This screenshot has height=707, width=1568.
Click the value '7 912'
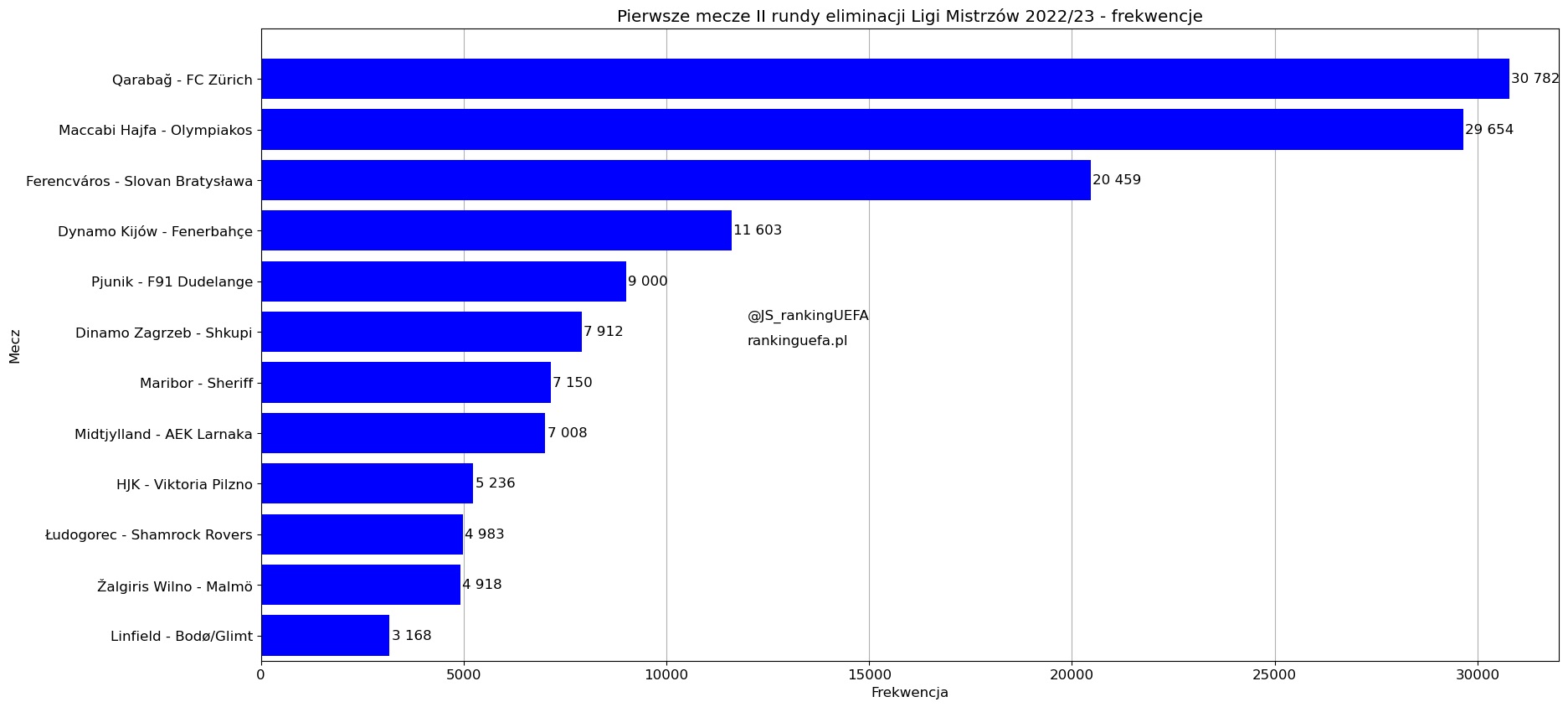coord(604,332)
